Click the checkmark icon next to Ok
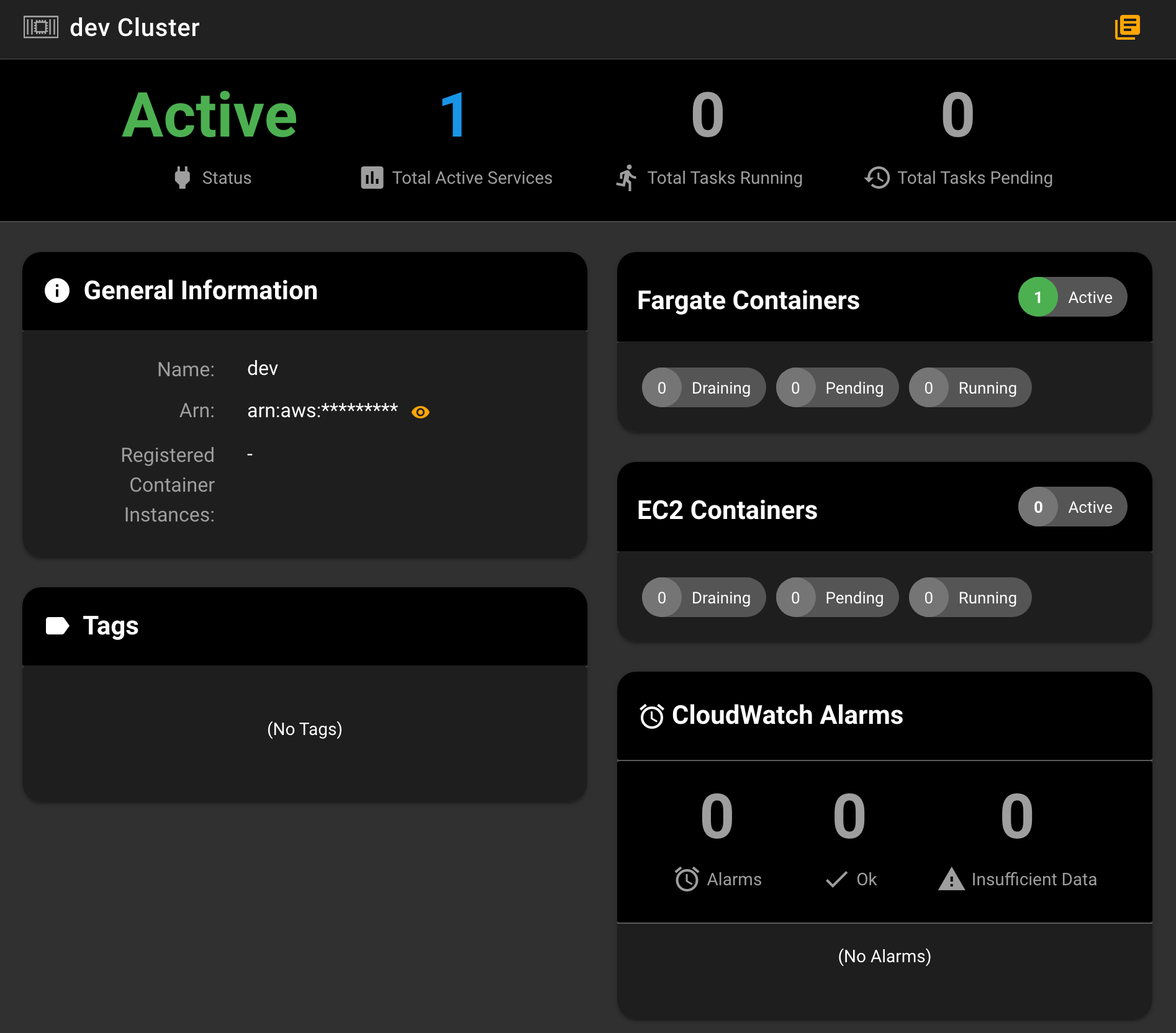Viewport: 1176px width, 1033px height. coord(836,879)
